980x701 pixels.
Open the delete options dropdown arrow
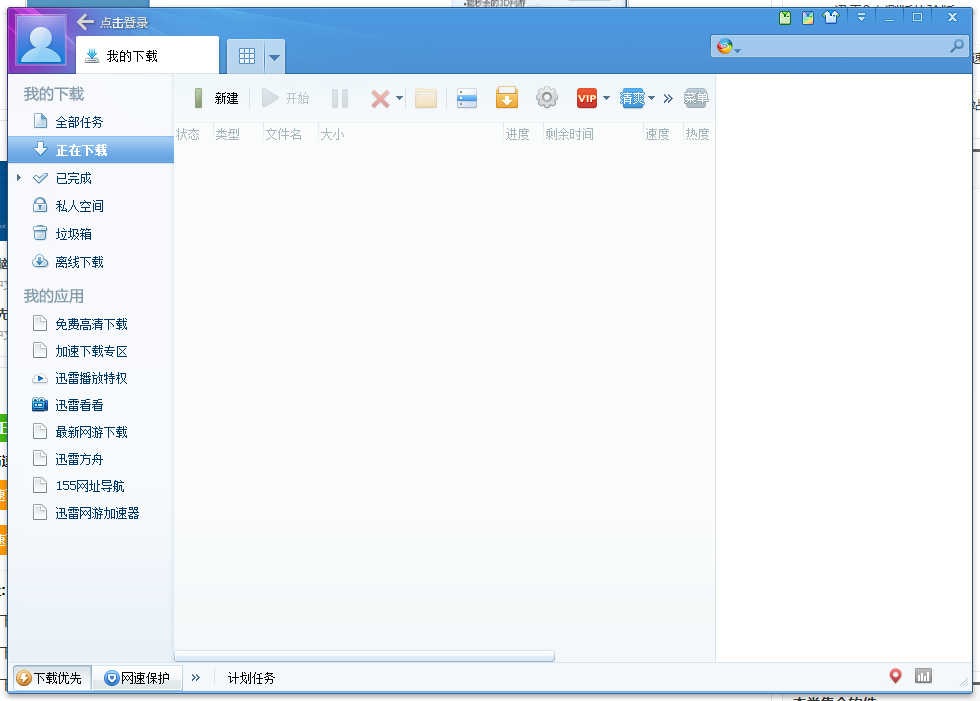coord(399,98)
